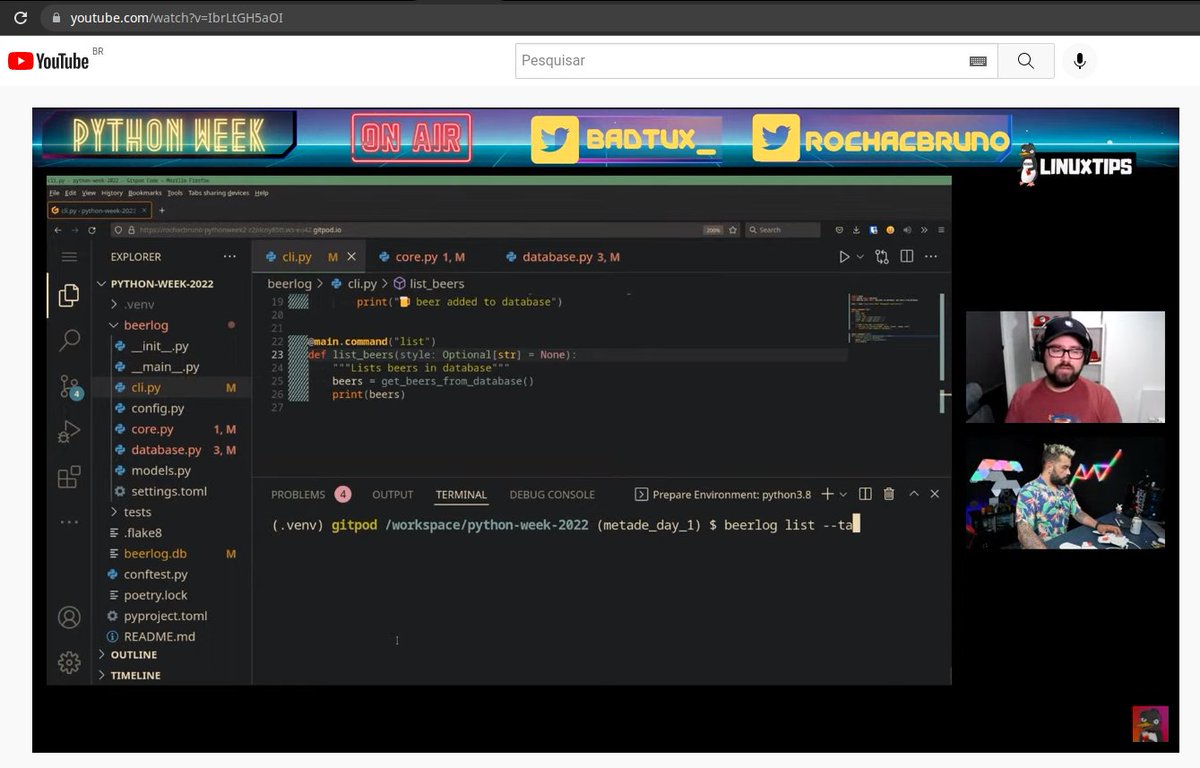Open Run and Debug view
Screen dimensions: 1200x768
69,432
